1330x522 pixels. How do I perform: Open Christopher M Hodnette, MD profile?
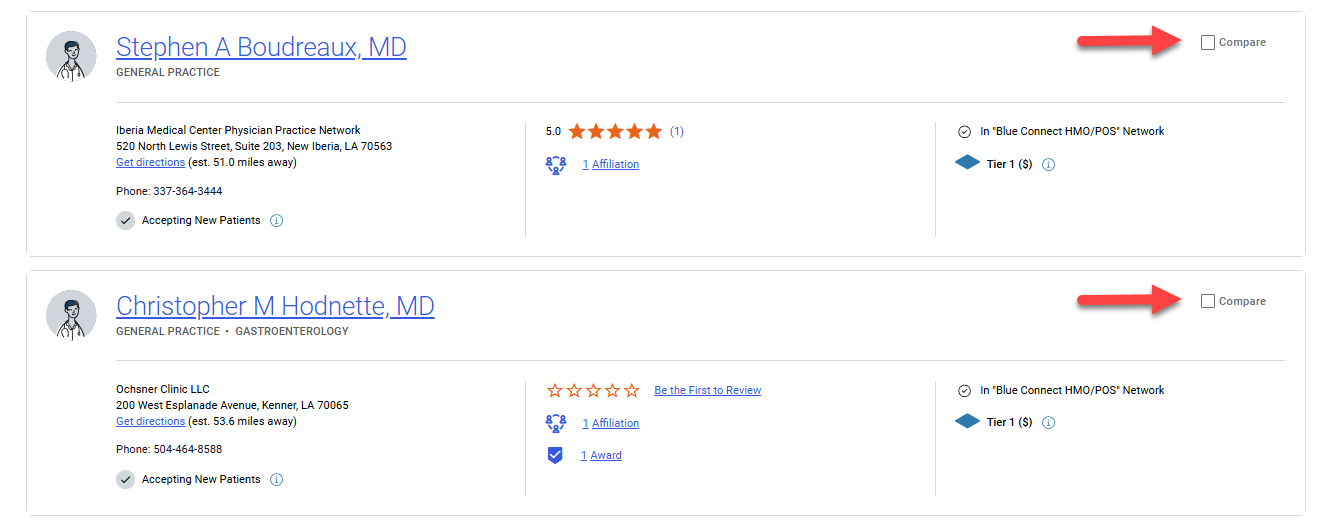coord(275,306)
